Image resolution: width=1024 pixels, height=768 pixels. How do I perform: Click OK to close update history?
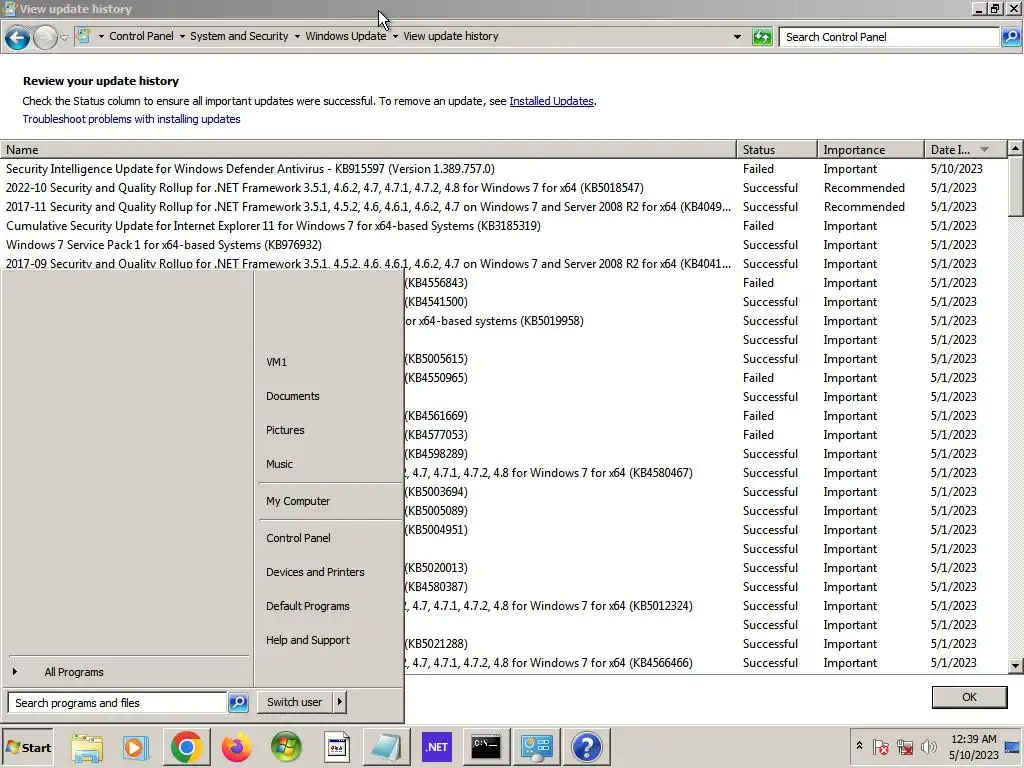pyautogui.click(x=969, y=697)
